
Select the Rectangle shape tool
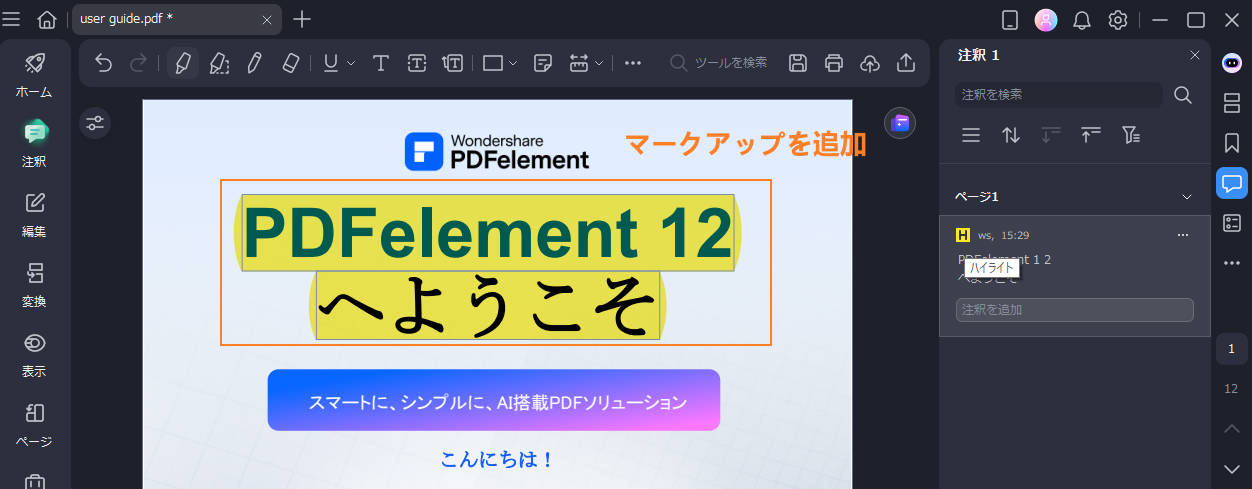click(x=493, y=63)
